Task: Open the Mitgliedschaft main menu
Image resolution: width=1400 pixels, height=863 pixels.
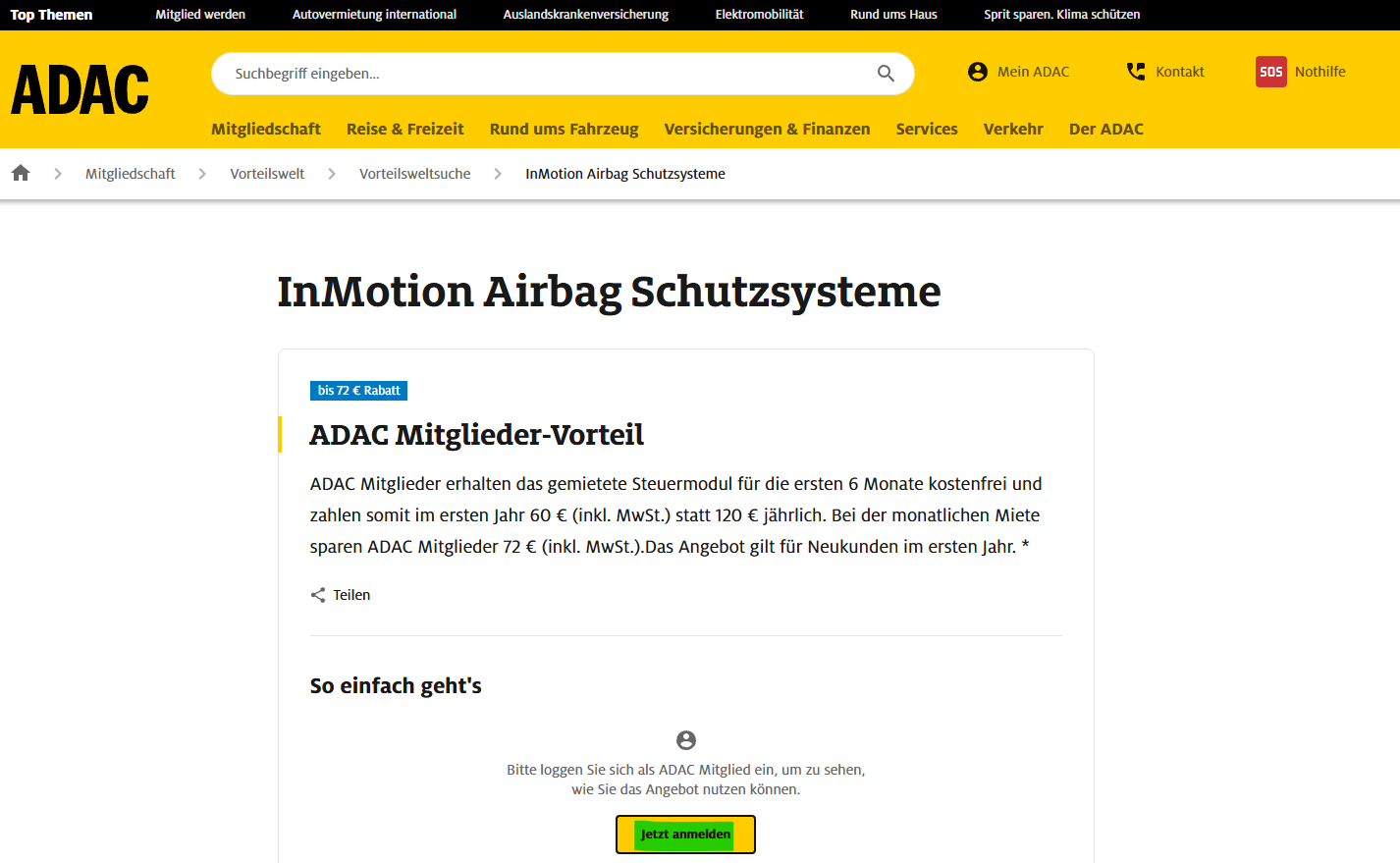Action: 265,129
